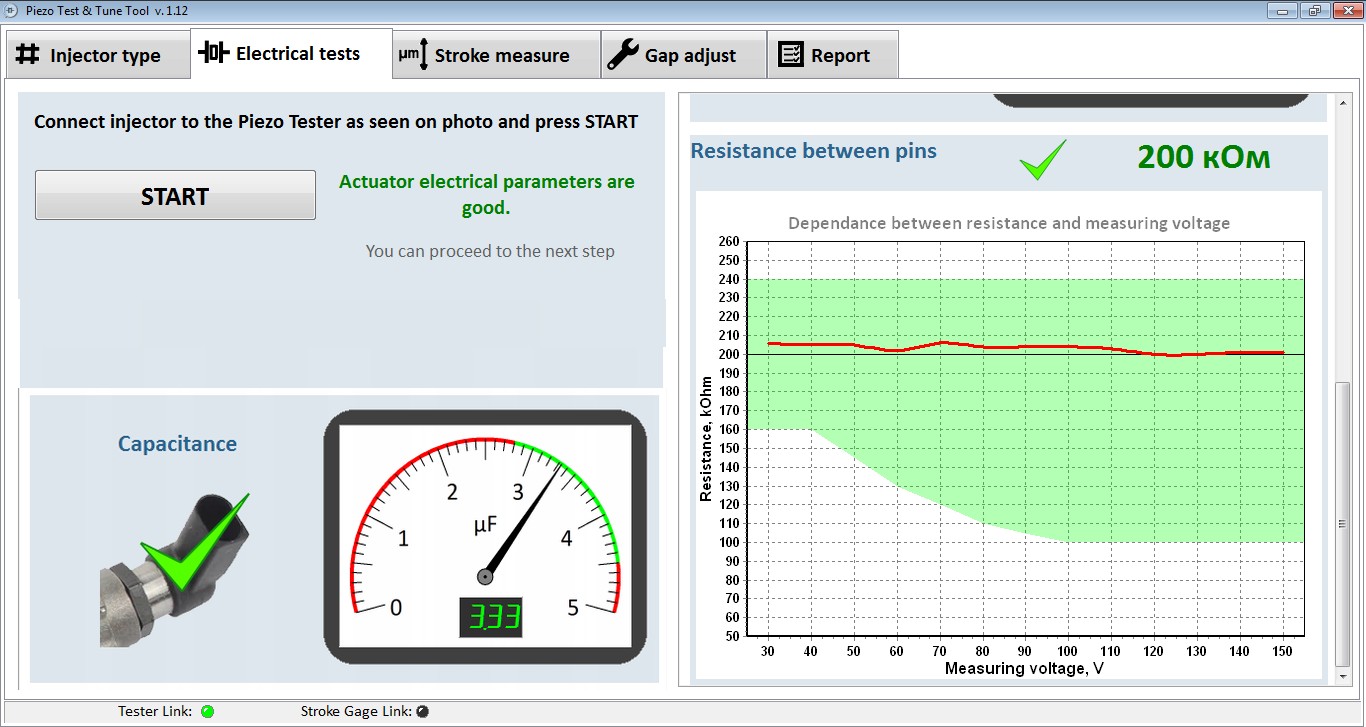Click the Electrical tests circuit icon
This screenshot has width=1366, height=727.
point(213,54)
